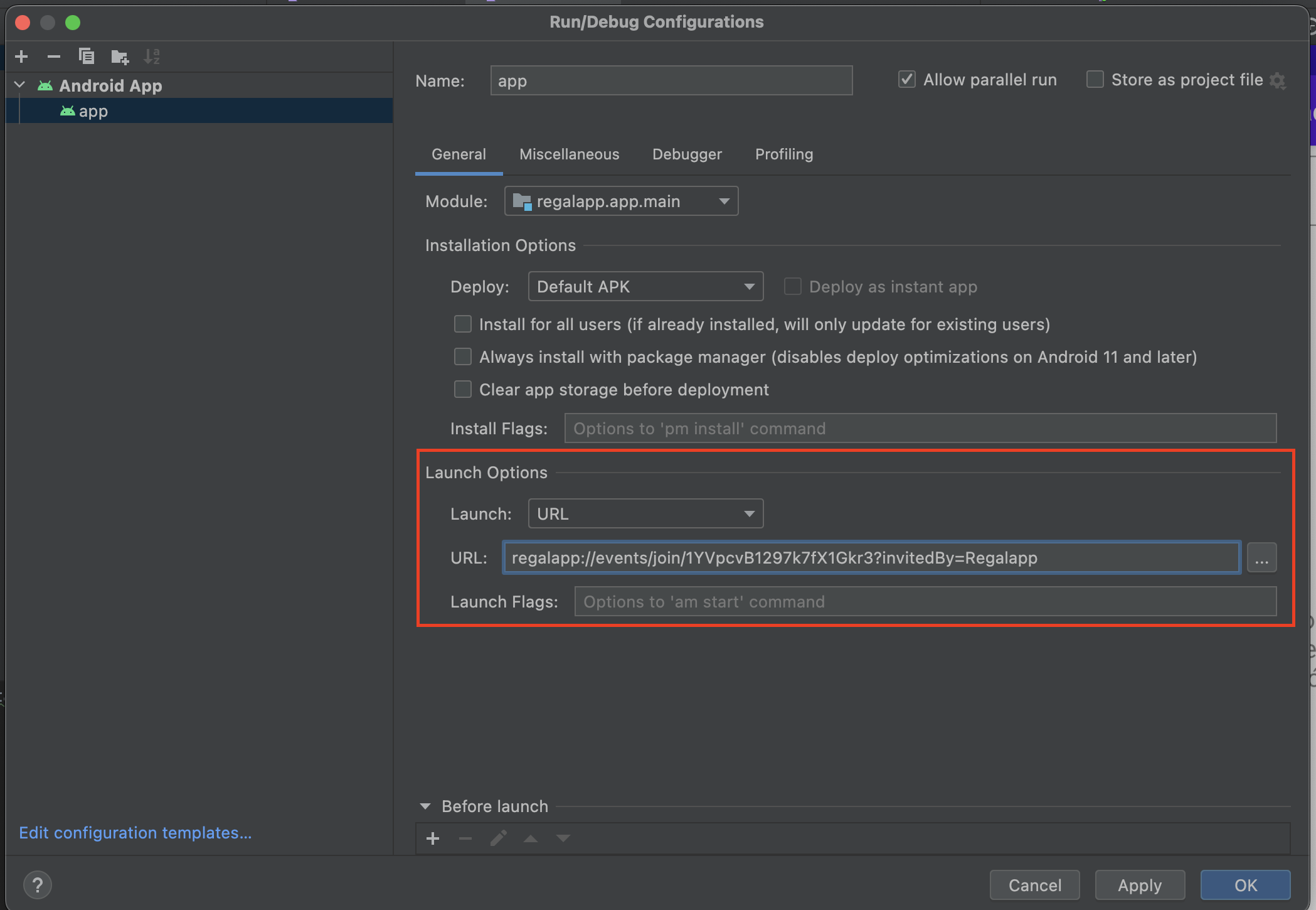Click the Add New Configuration plus icon

coord(21,56)
